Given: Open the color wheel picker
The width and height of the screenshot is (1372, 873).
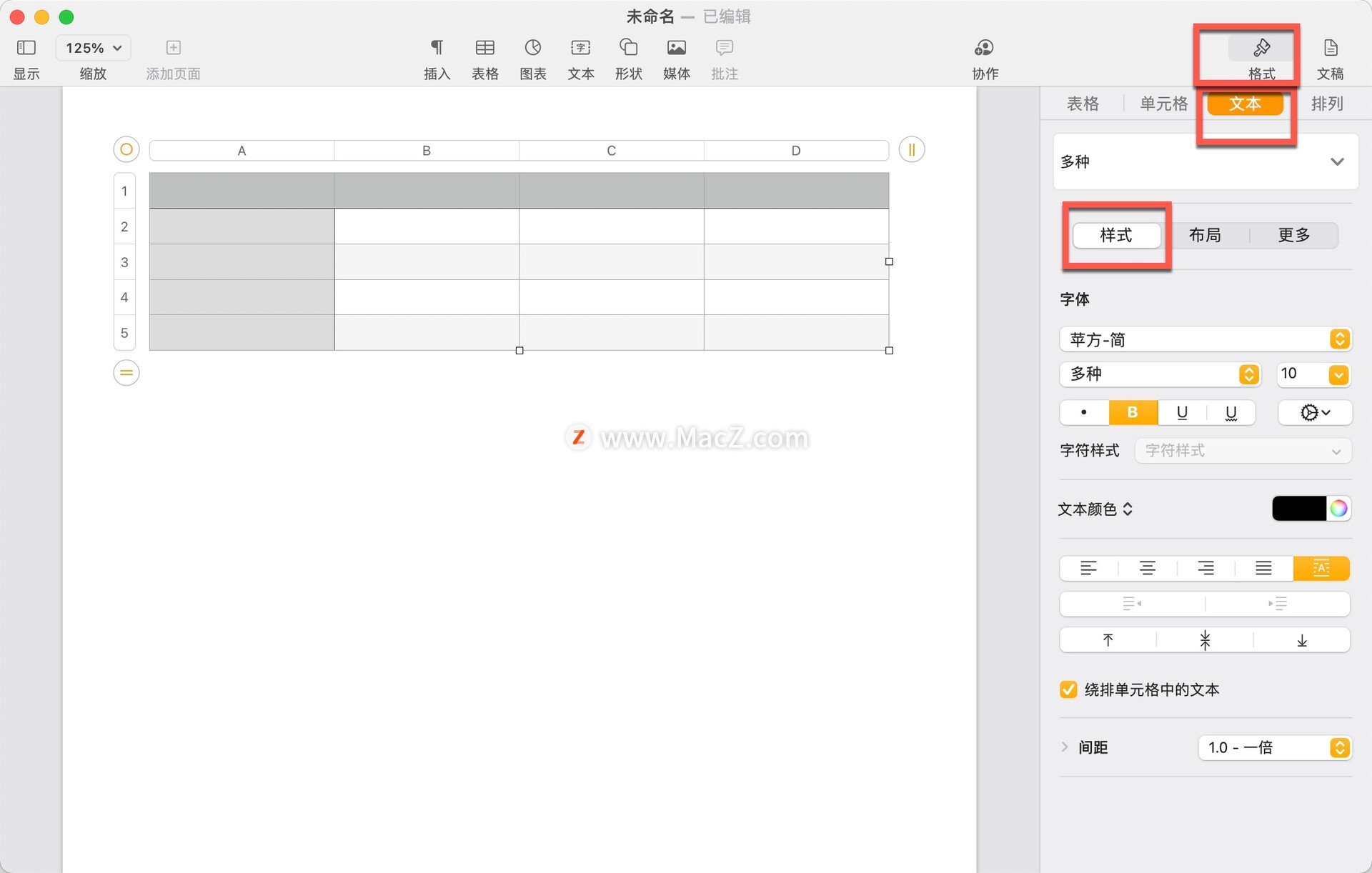Looking at the screenshot, I should click(1338, 509).
